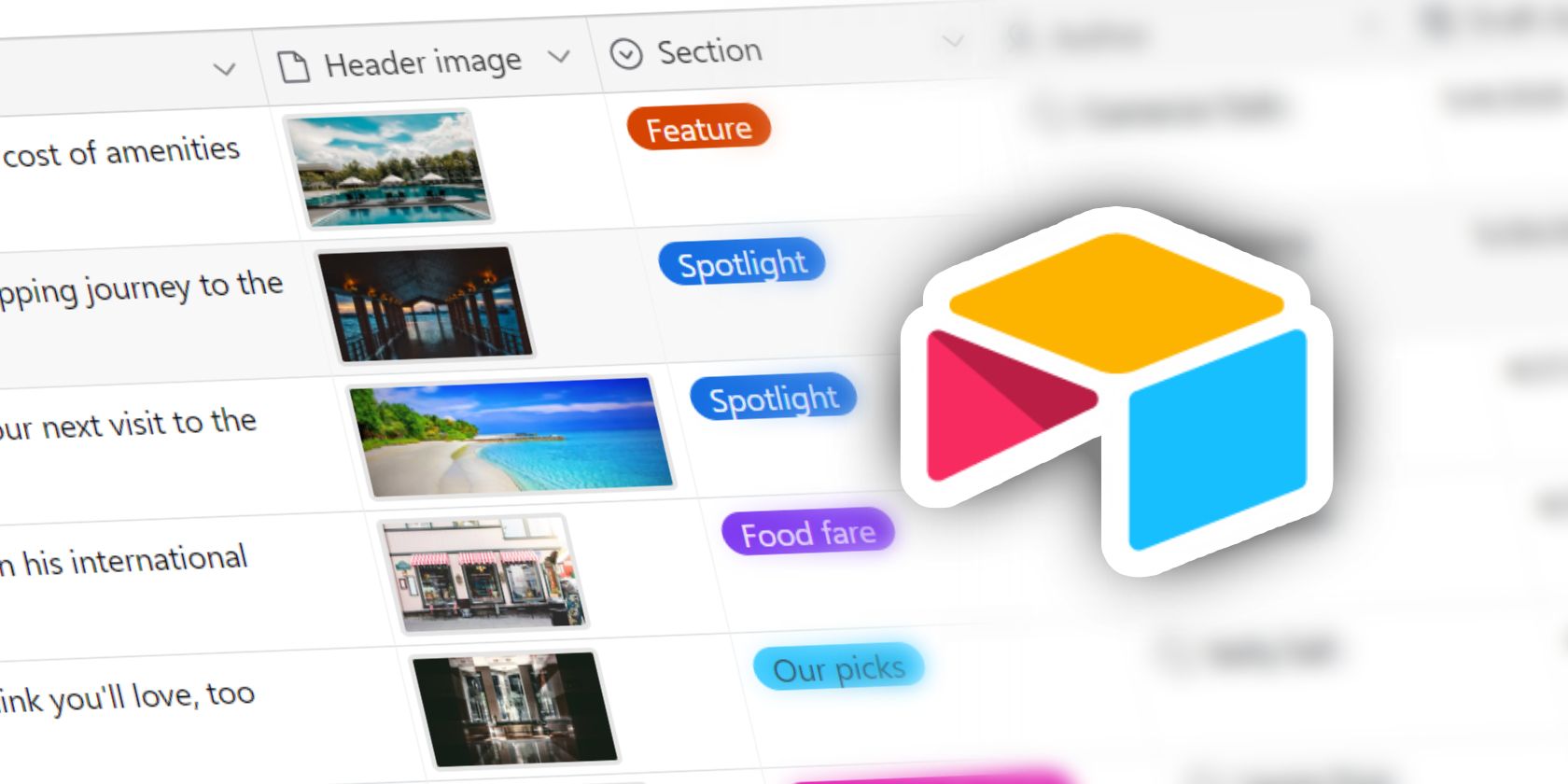Screen dimensions: 1568x784
Task: Click the file icon in Header image column
Action: tap(294, 67)
